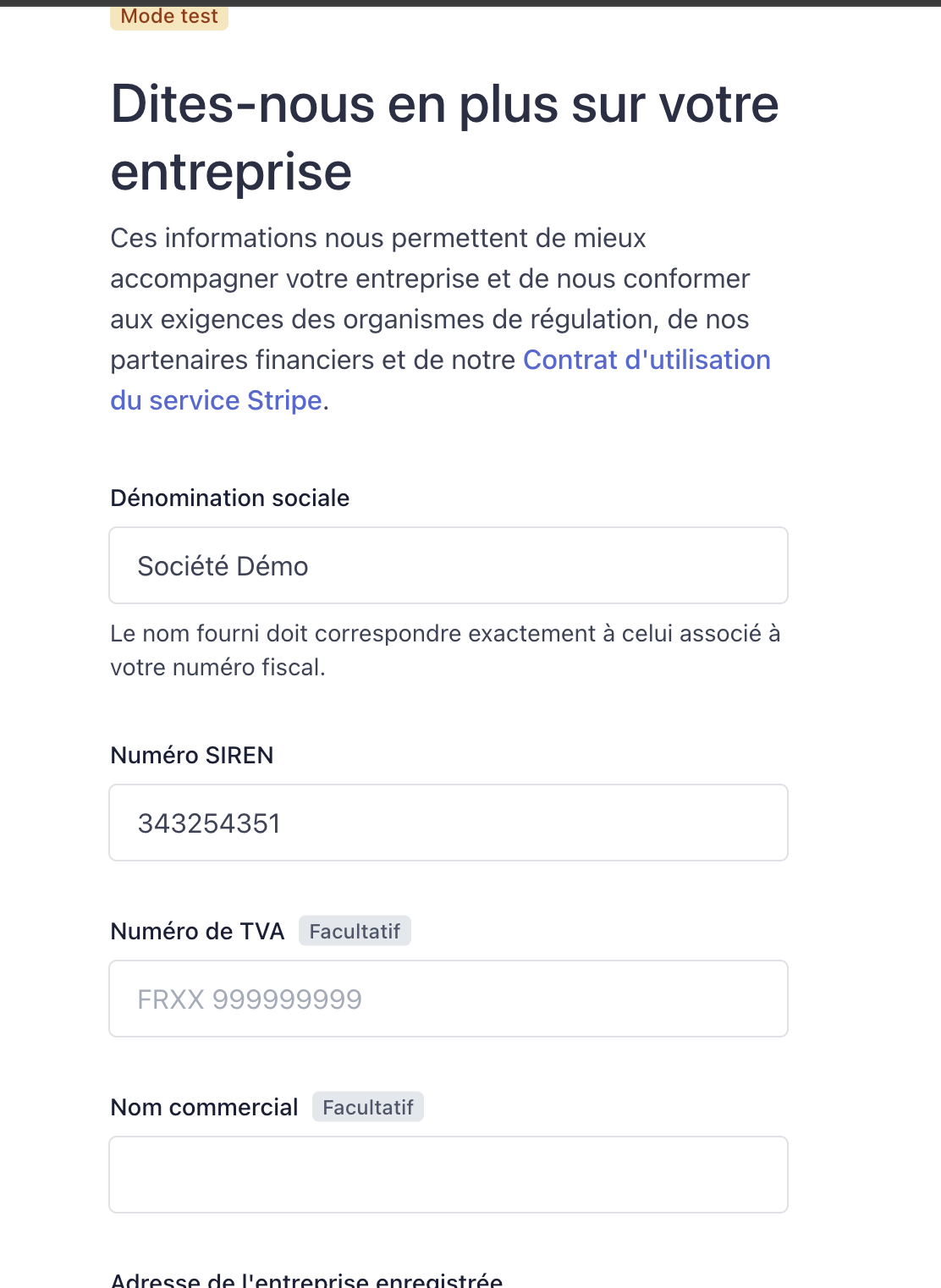
Task: Click the Société Démo text in the field
Action: [x=223, y=566]
